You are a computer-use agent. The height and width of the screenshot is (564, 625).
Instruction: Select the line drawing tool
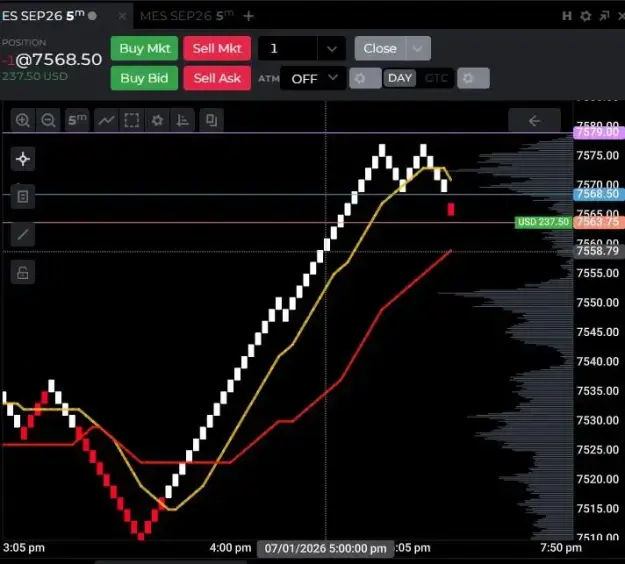pos(23,234)
